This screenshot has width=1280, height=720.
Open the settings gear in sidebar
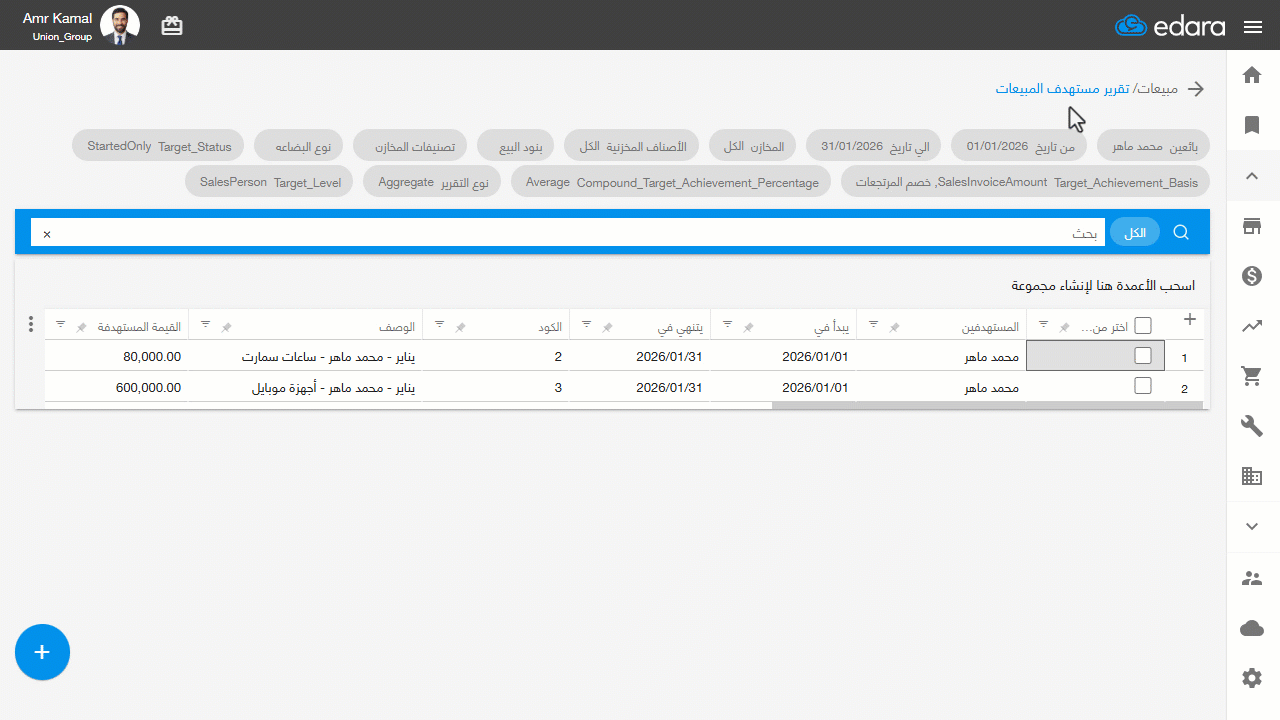click(1251, 678)
